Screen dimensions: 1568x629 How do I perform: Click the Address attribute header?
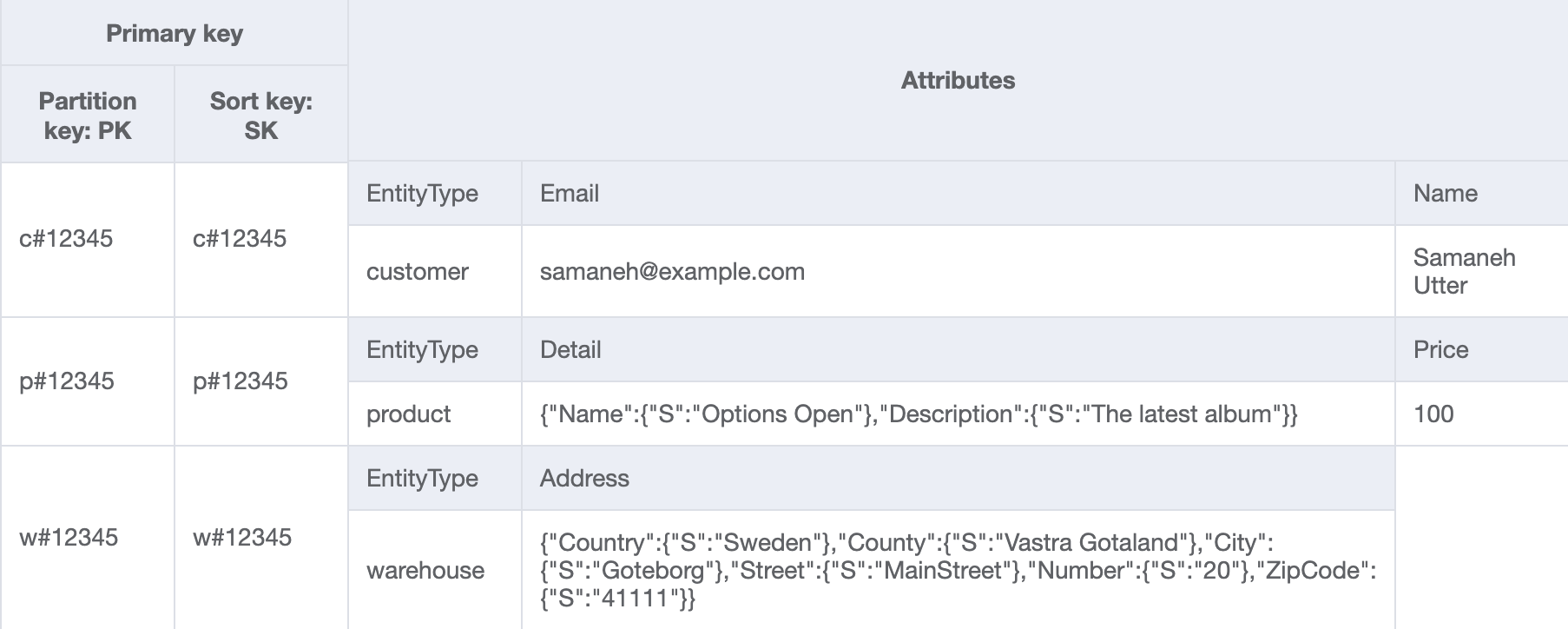(x=584, y=479)
